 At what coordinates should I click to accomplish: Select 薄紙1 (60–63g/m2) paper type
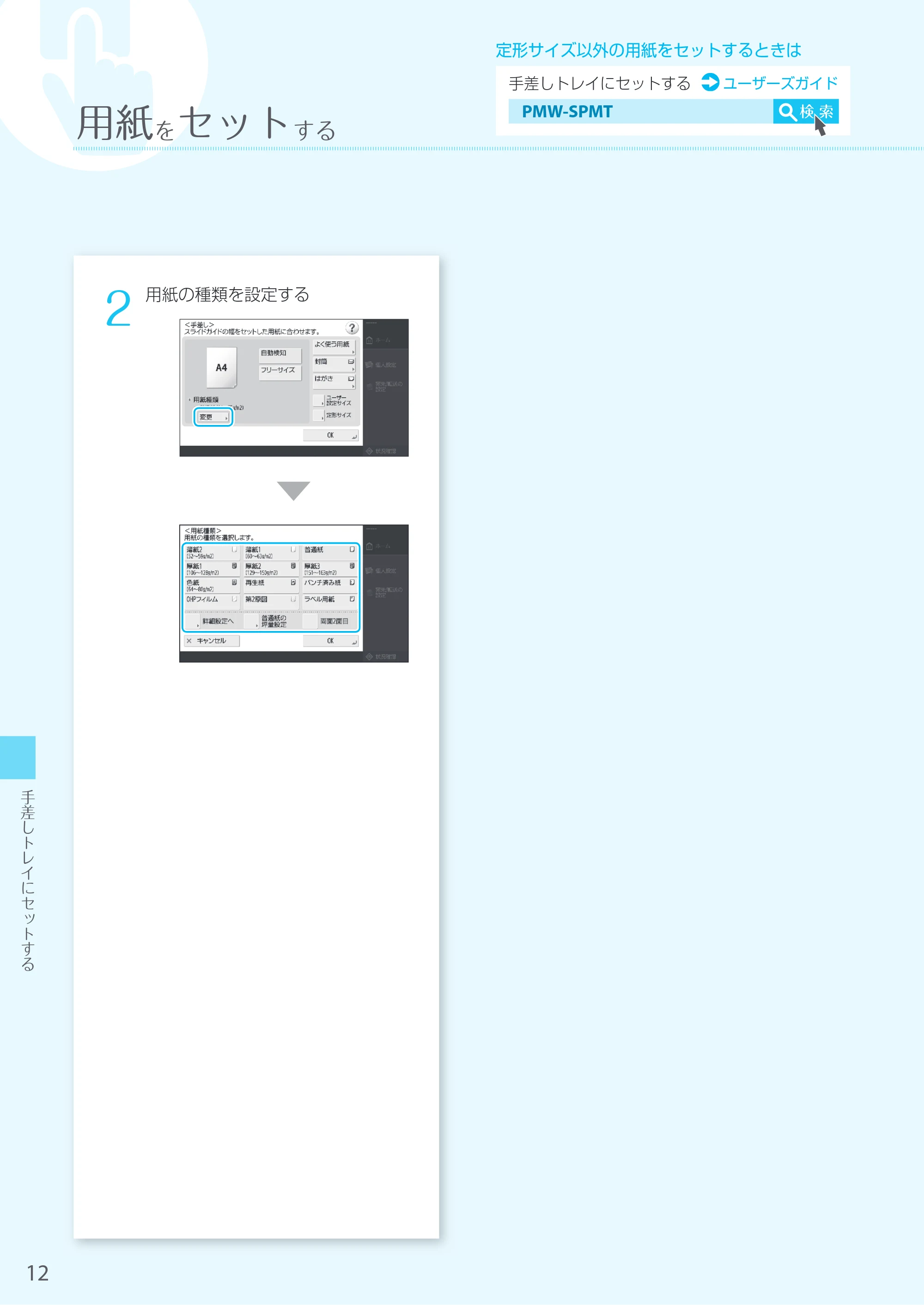271,552
